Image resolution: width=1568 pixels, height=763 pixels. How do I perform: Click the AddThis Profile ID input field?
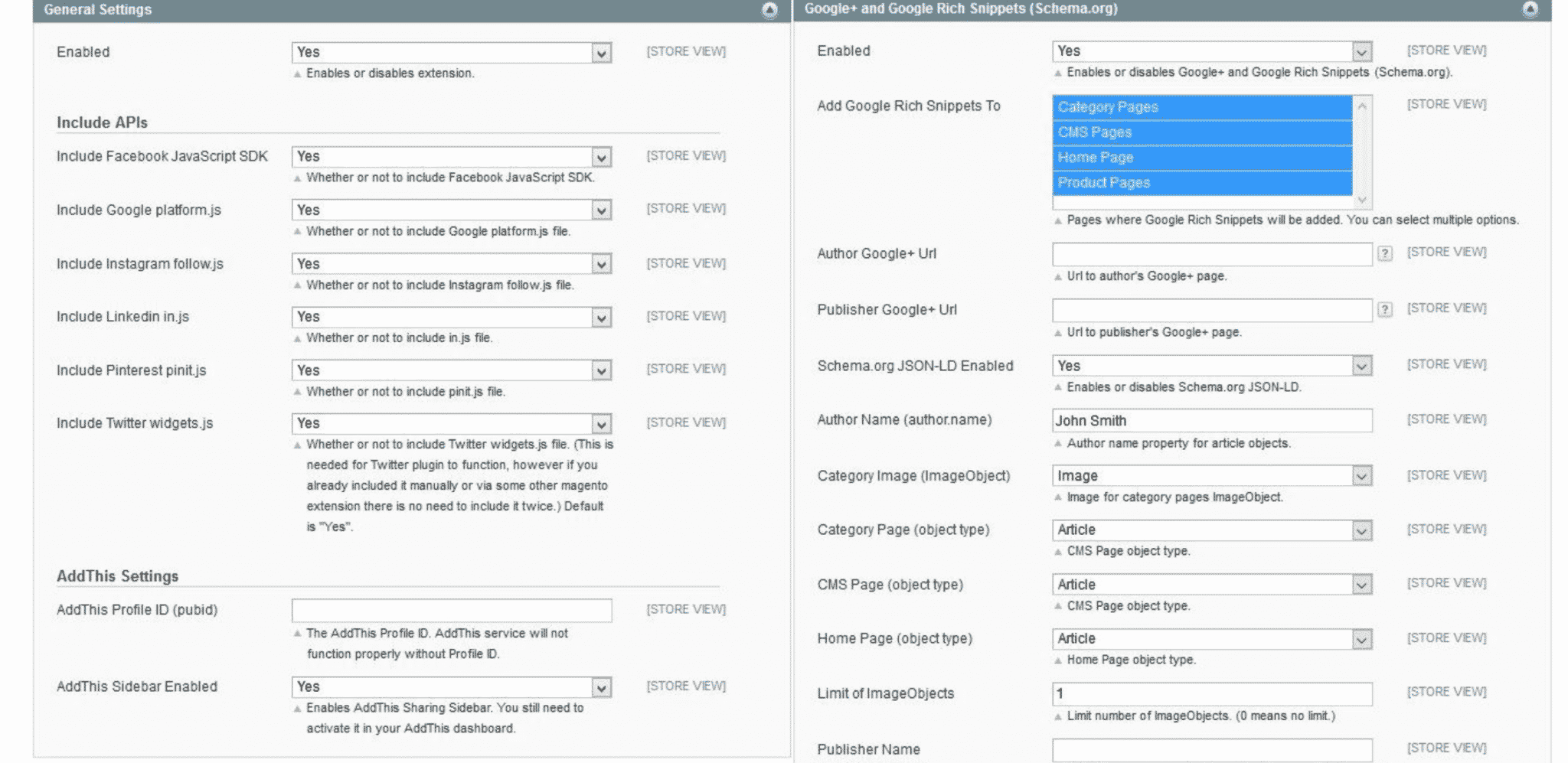[452, 611]
